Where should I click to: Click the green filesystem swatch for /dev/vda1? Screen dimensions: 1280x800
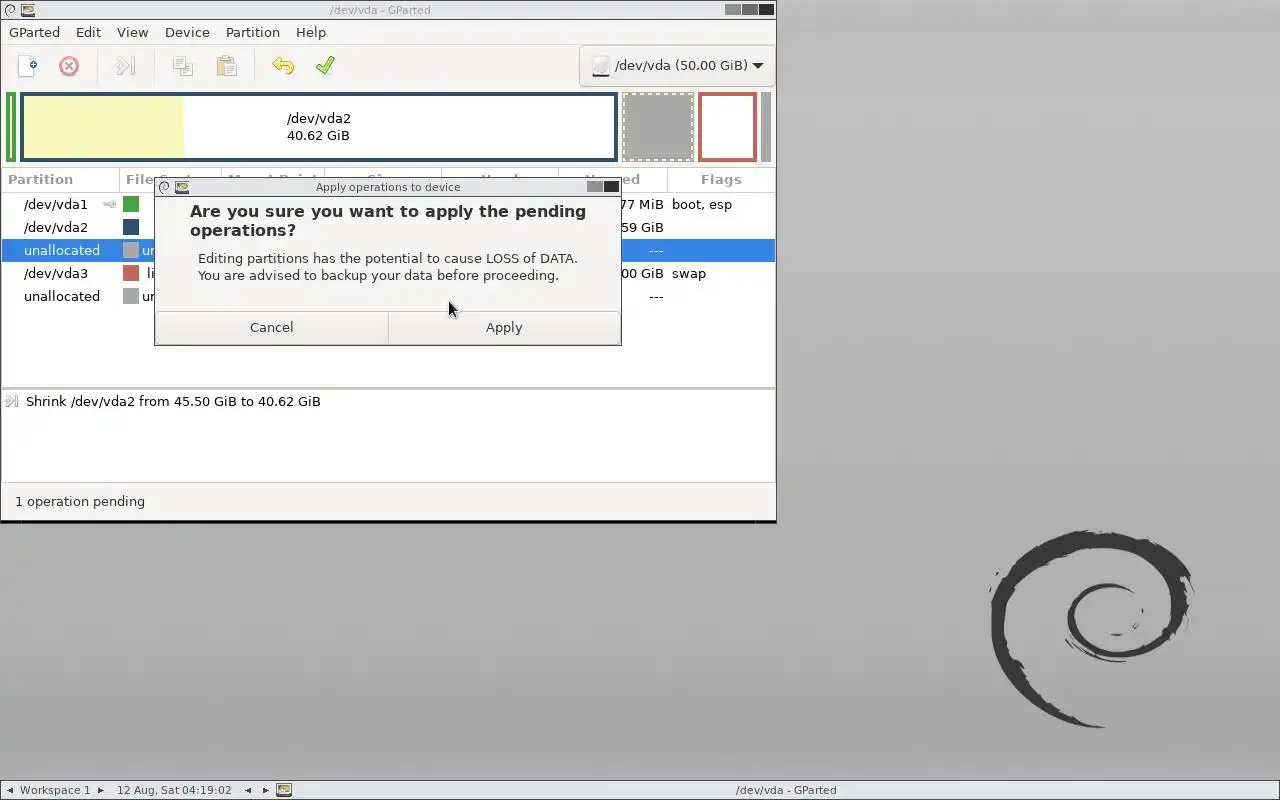pos(131,204)
